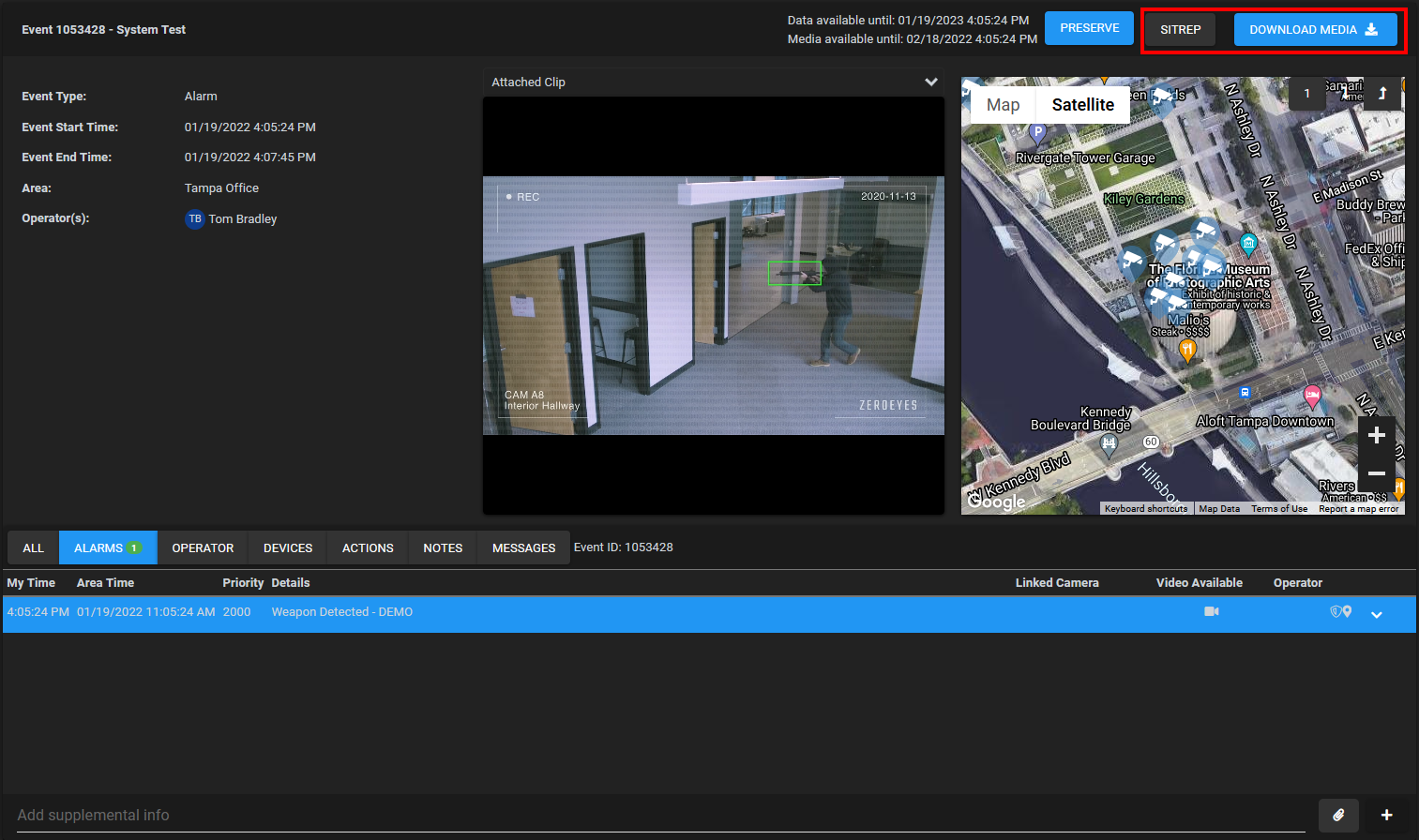
Task: Select floor 1 indicator on map
Action: point(1306,93)
